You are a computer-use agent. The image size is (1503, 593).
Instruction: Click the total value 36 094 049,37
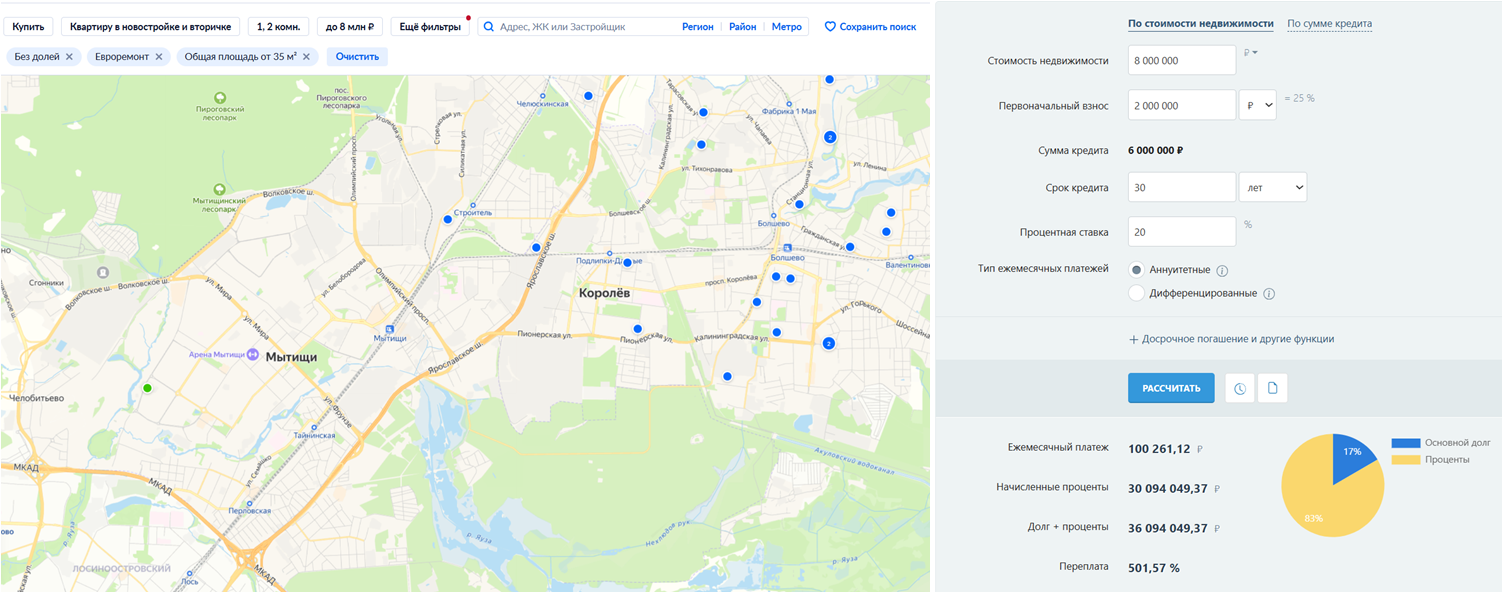[1167, 528]
